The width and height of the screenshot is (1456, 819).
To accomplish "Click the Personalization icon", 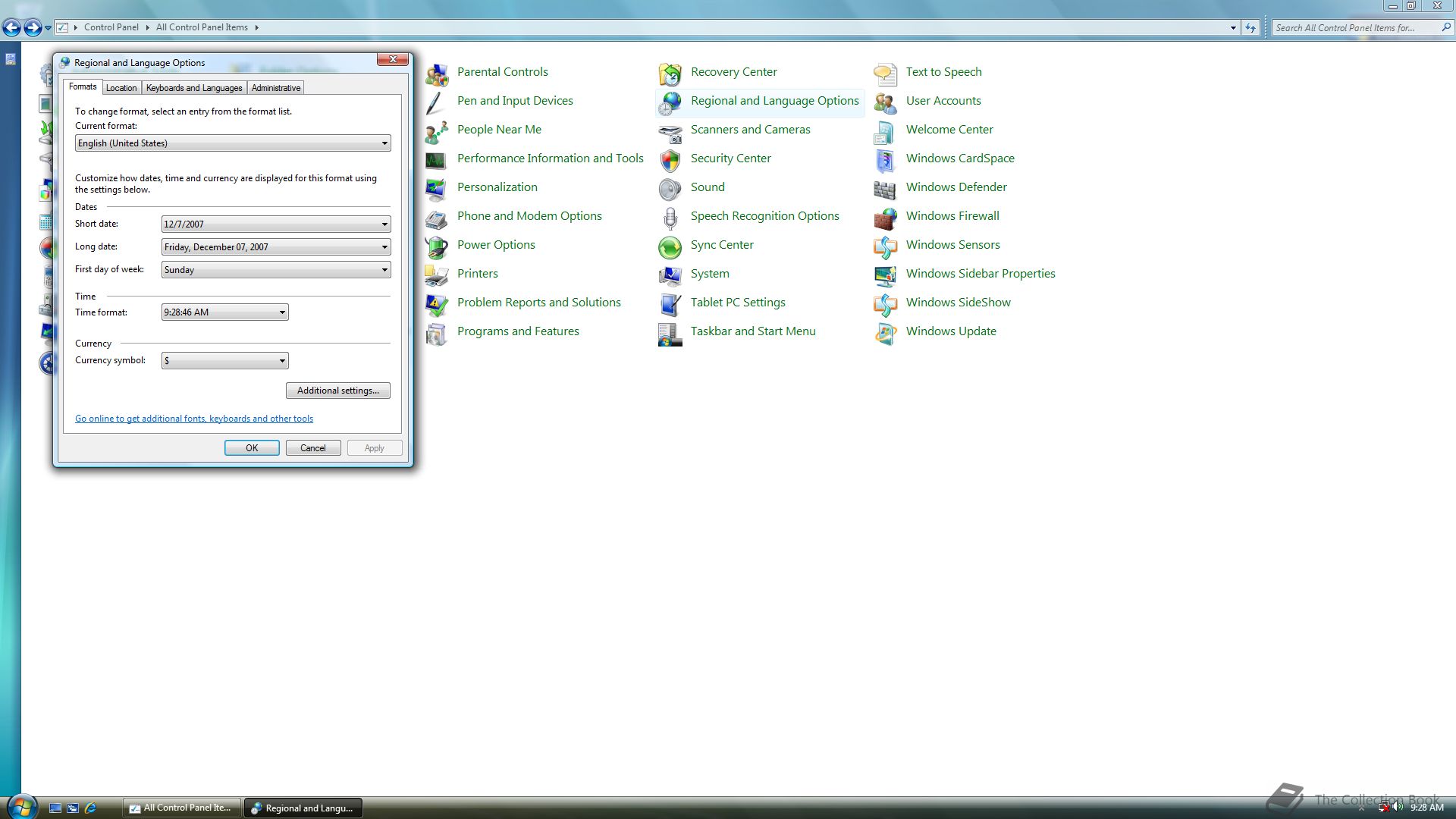I will 437,190.
